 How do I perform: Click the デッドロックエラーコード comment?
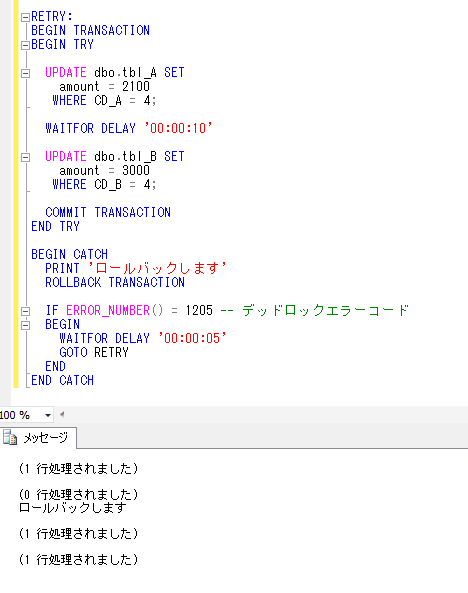[325, 310]
